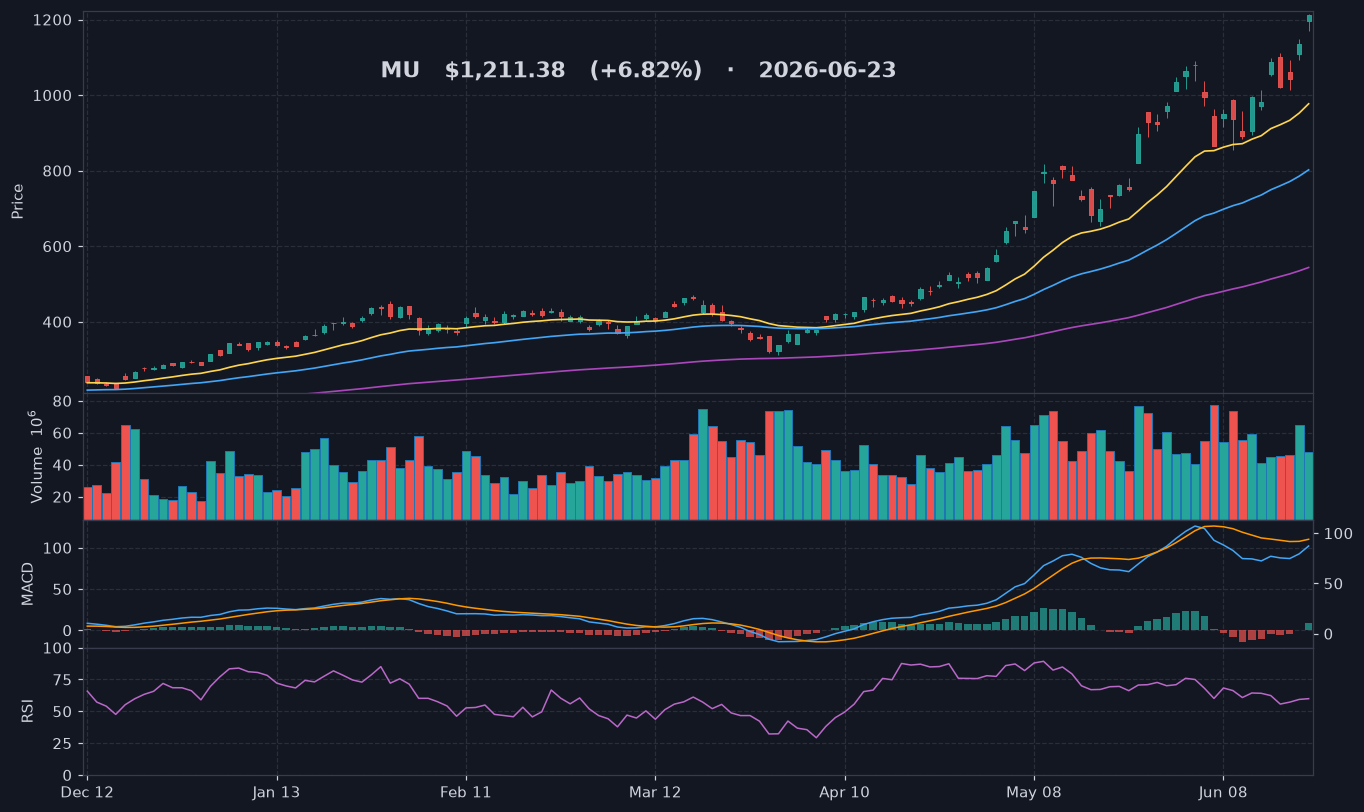Click the 100 tick on the right MACD axis
This screenshot has height=812, width=1364.
(1338, 535)
